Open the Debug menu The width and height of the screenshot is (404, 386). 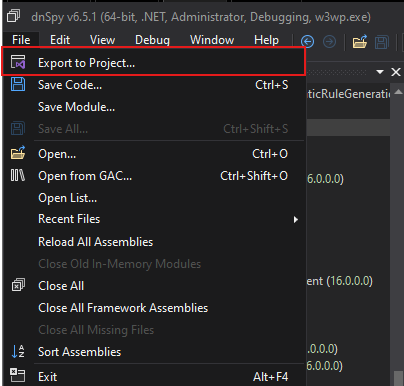[152, 40]
